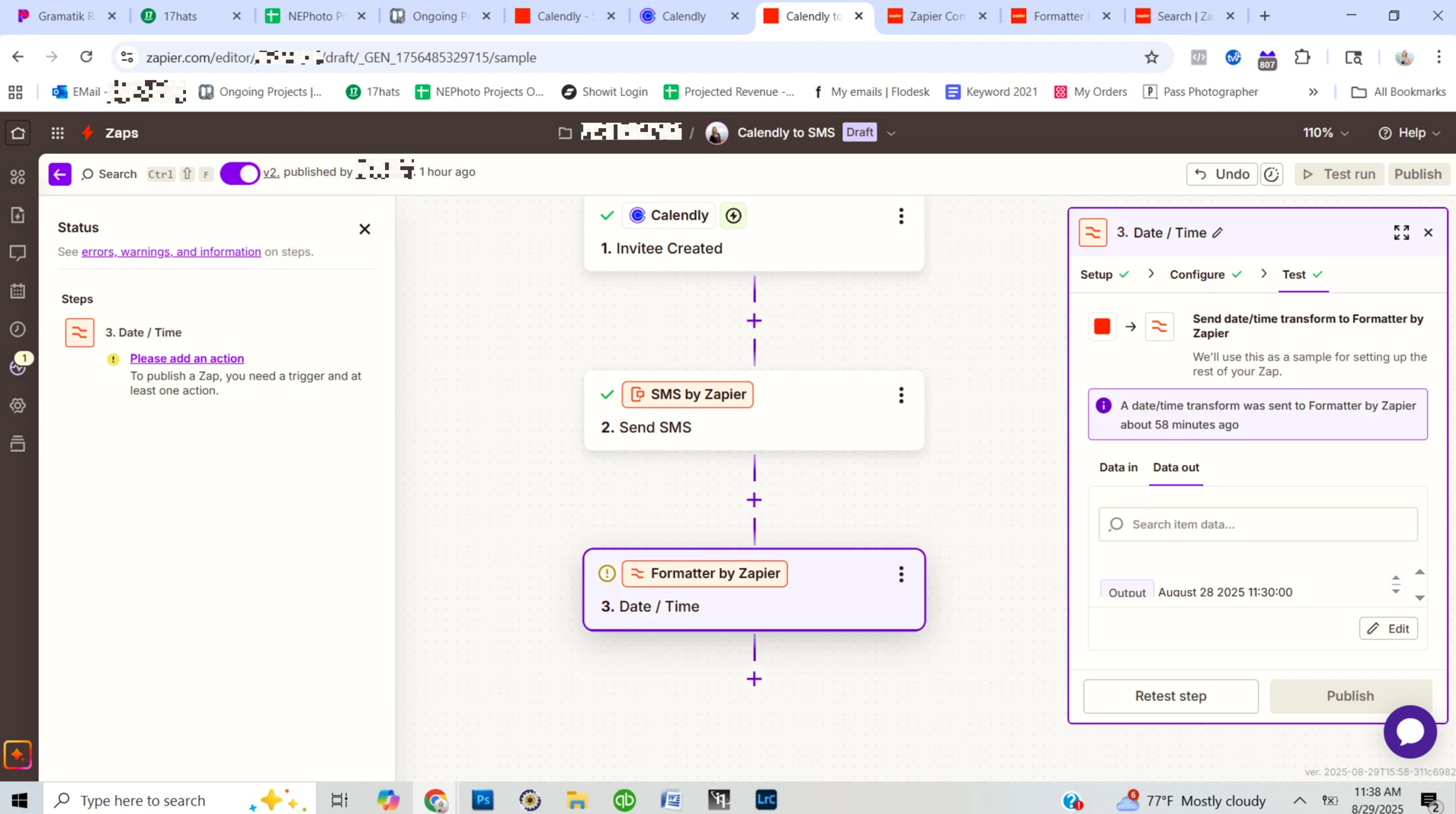
Task: Open the chat support bubble
Action: click(x=1410, y=731)
